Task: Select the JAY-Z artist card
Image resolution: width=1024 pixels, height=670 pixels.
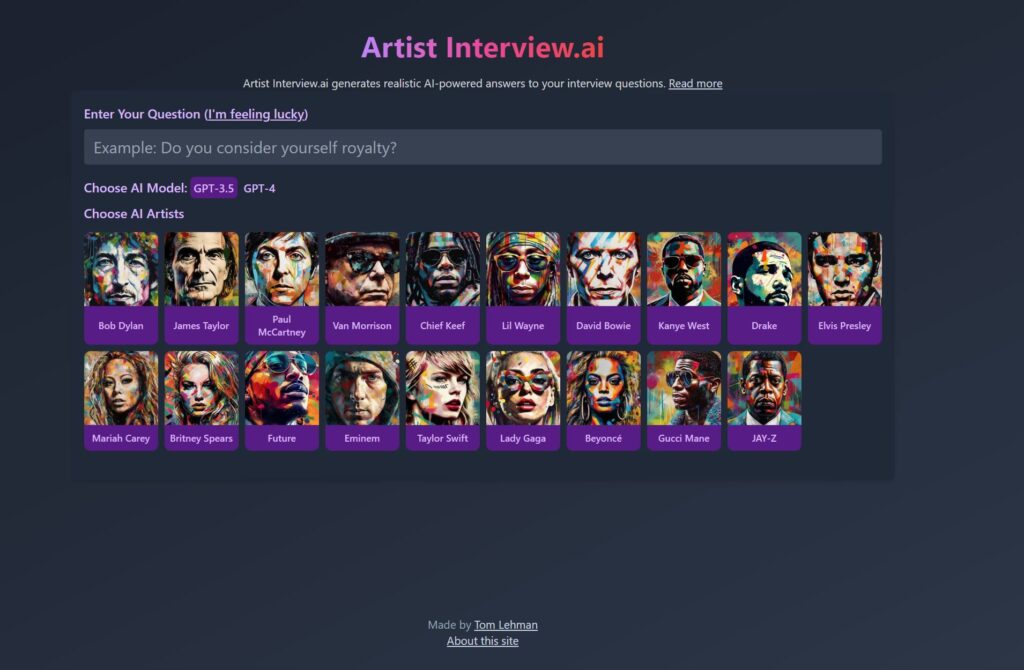Action: click(764, 400)
